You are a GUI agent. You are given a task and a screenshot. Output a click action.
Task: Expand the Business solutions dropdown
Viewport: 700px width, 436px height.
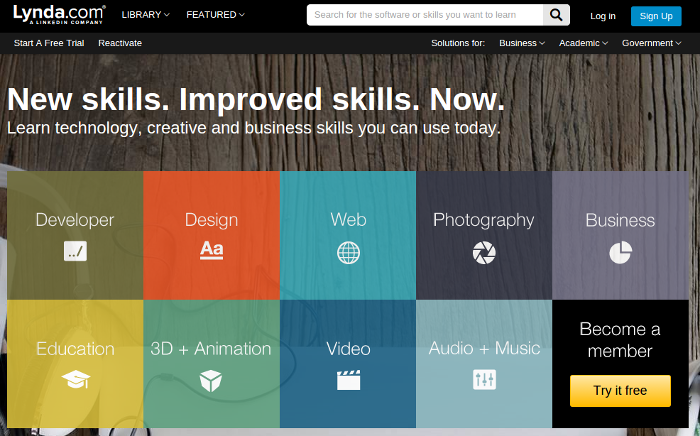tap(522, 43)
